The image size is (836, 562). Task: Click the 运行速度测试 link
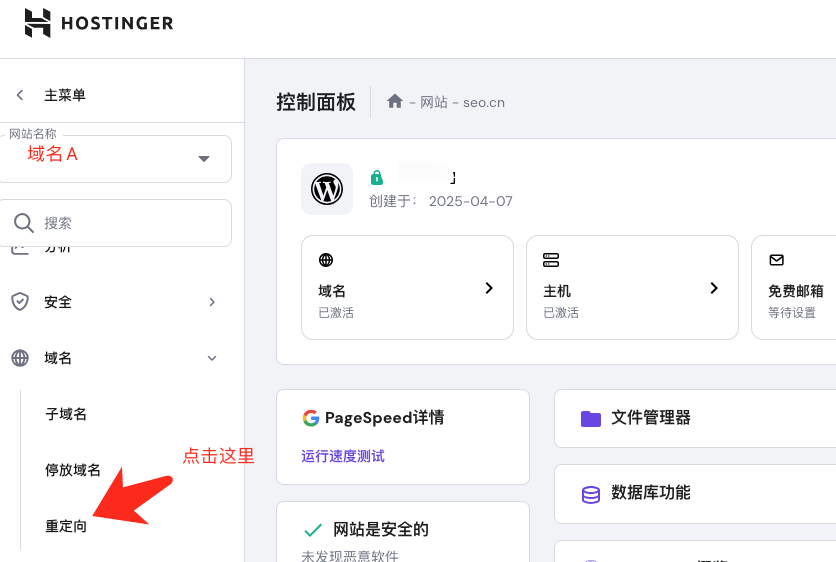click(x=343, y=456)
